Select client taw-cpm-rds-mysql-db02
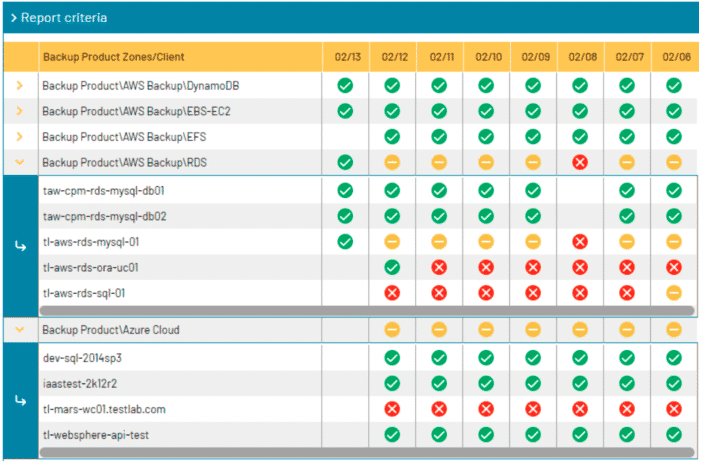Screen dimensions: 702x464 pyautogui.click(x=104, y=216)
